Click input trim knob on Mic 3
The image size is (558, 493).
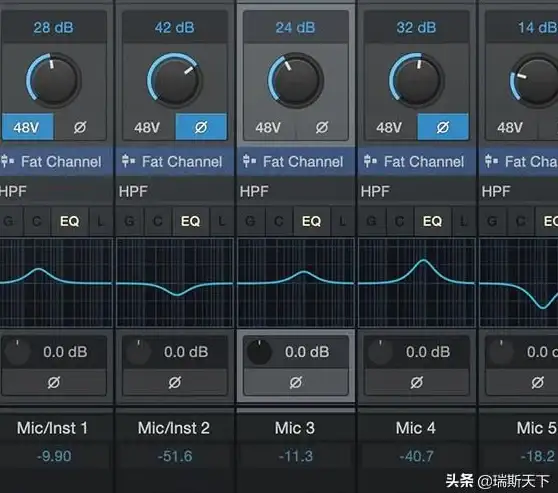point(259,352)
